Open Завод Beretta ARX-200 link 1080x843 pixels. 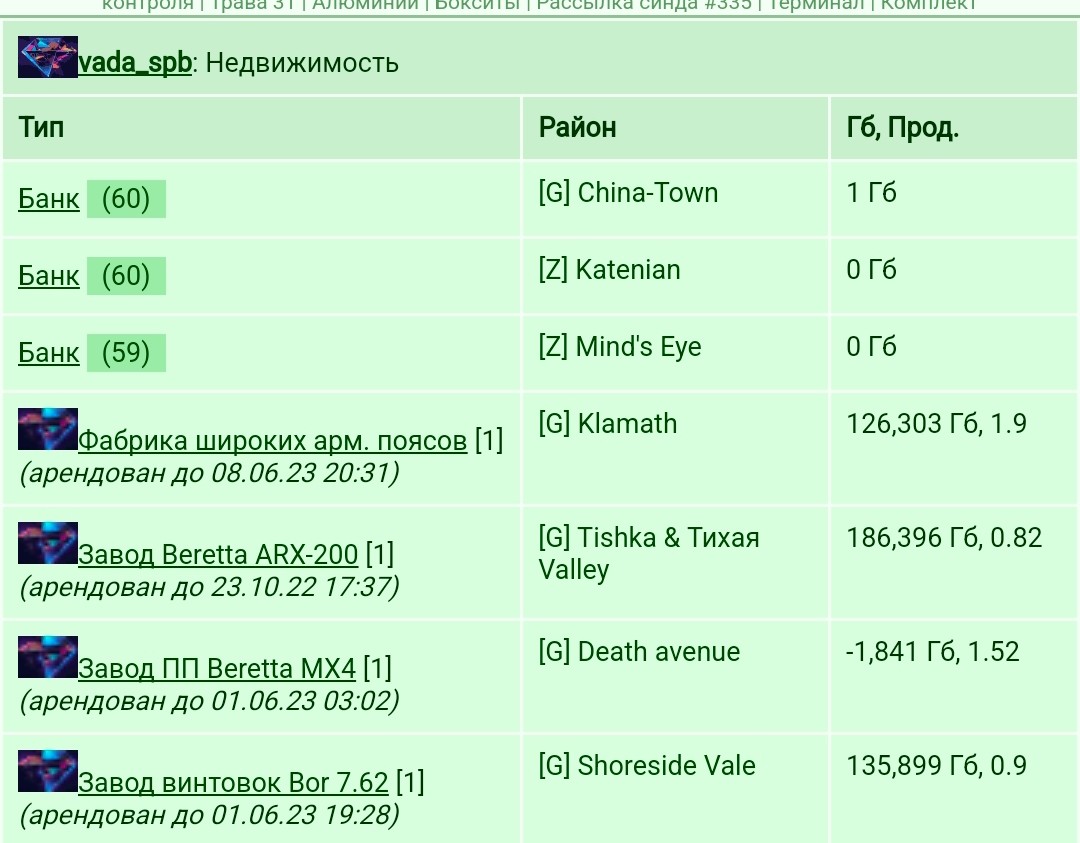[218, 554]
